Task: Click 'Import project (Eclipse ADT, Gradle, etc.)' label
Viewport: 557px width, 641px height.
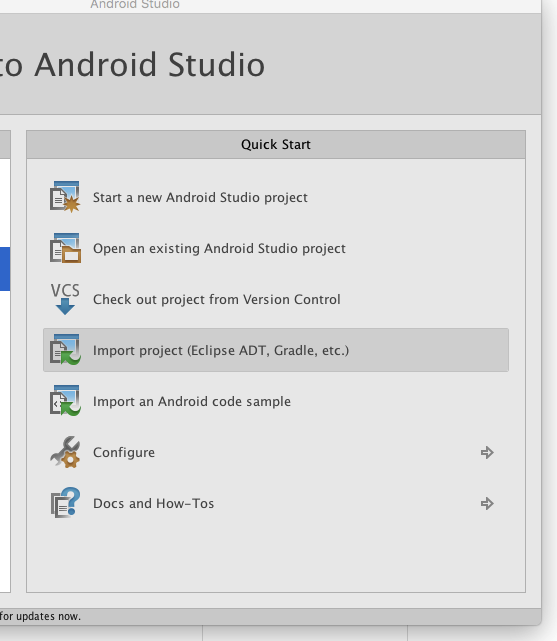Action: click(221, 351)
